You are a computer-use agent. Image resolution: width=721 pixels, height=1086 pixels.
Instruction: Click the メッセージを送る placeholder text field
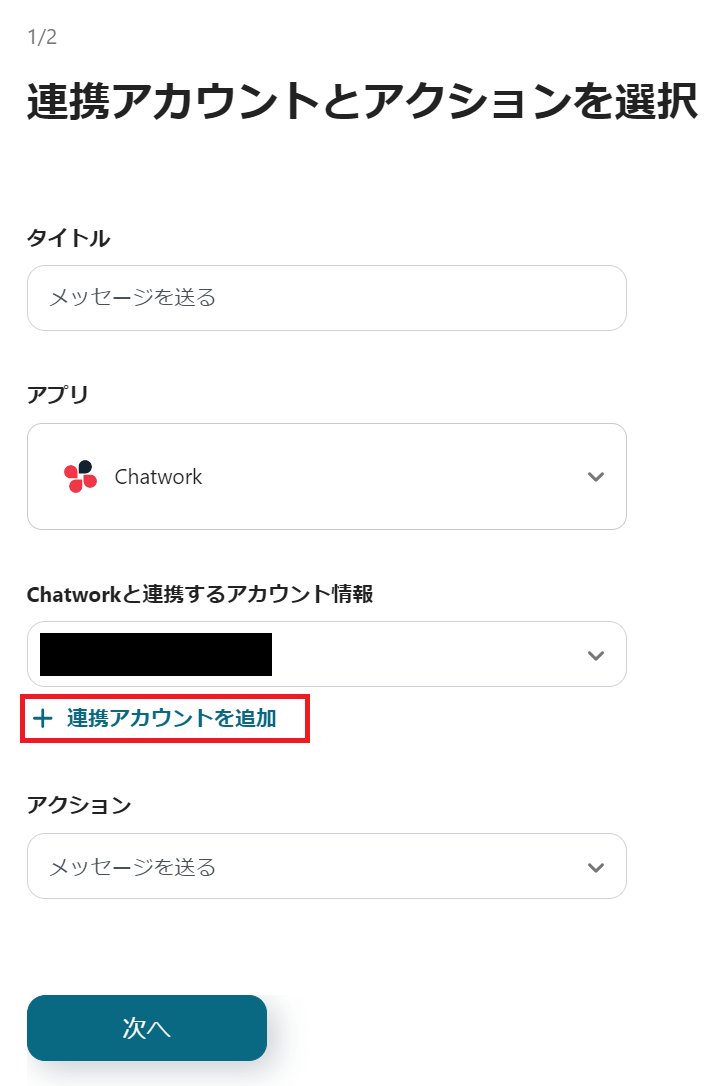[326, 298]
